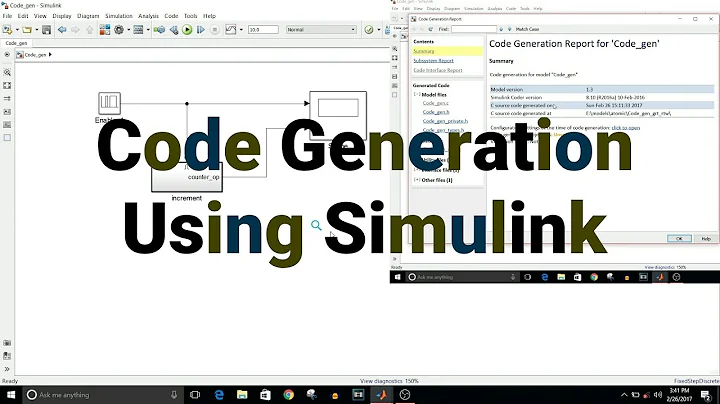Click the Find text field in report

tap(473, 29)
